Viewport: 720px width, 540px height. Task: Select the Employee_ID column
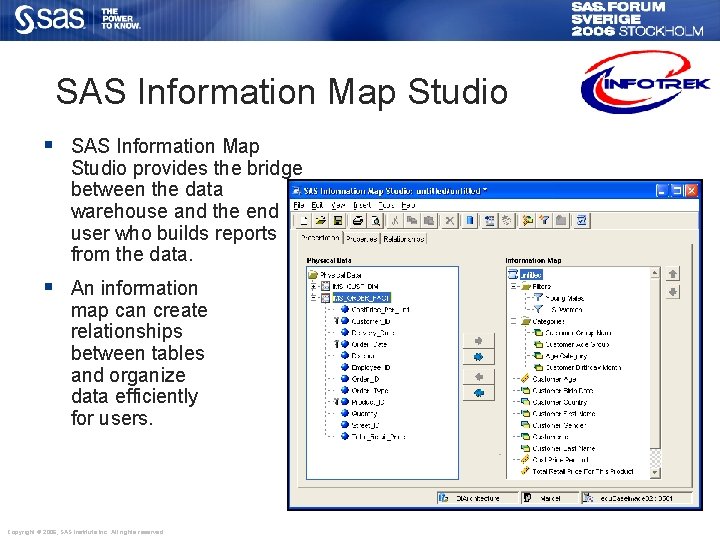[366, 367]
